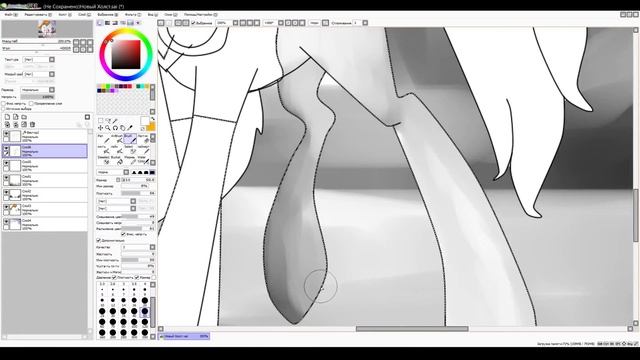
Task: Click the Redo toolbar button
Action: pyautogui.click(x=169, y=23)
